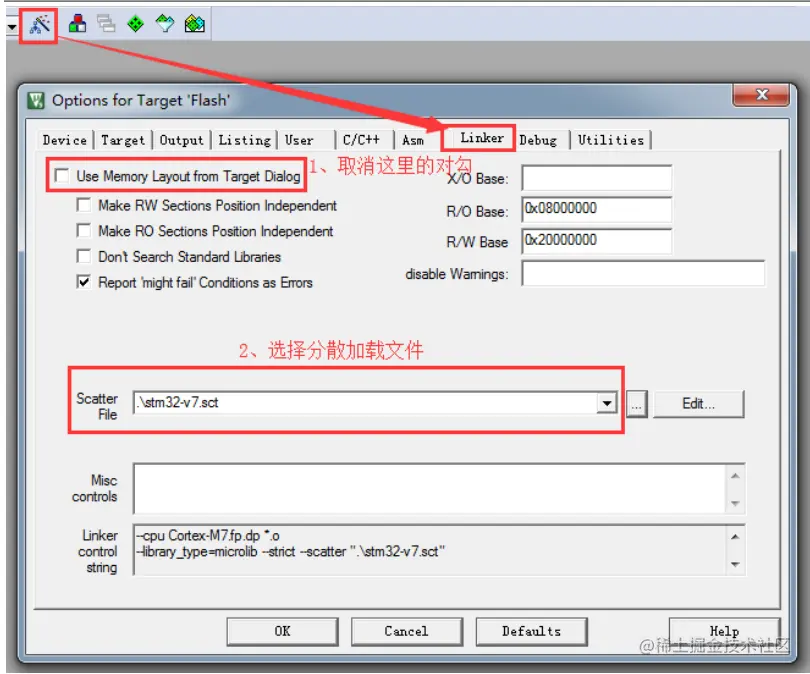Click the disable Warnings input field
Image resolution: width=810 pixels, height=674 pixels.
643,273
